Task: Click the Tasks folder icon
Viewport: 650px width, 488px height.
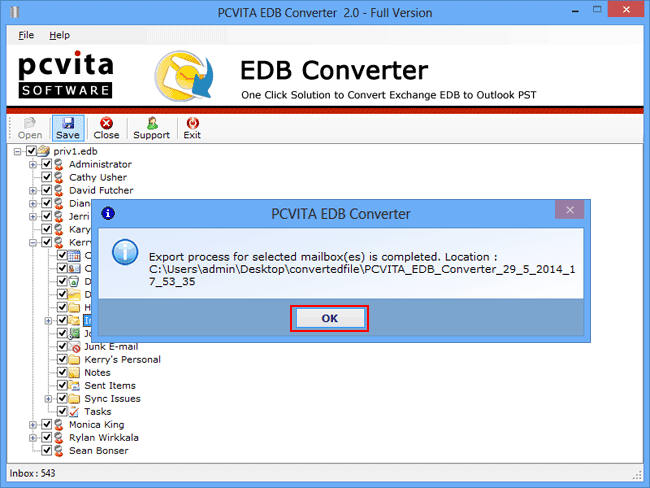Action: (x=74, y=412)
